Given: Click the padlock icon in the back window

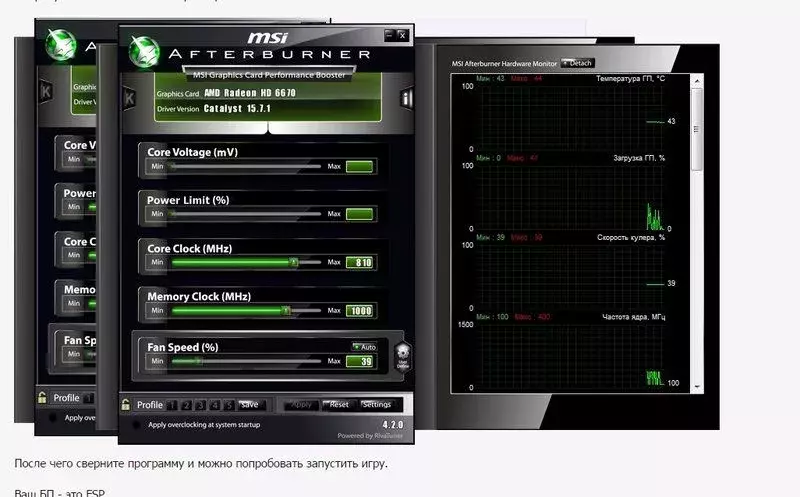Looking at the screenshot, I should coord(42,397).
